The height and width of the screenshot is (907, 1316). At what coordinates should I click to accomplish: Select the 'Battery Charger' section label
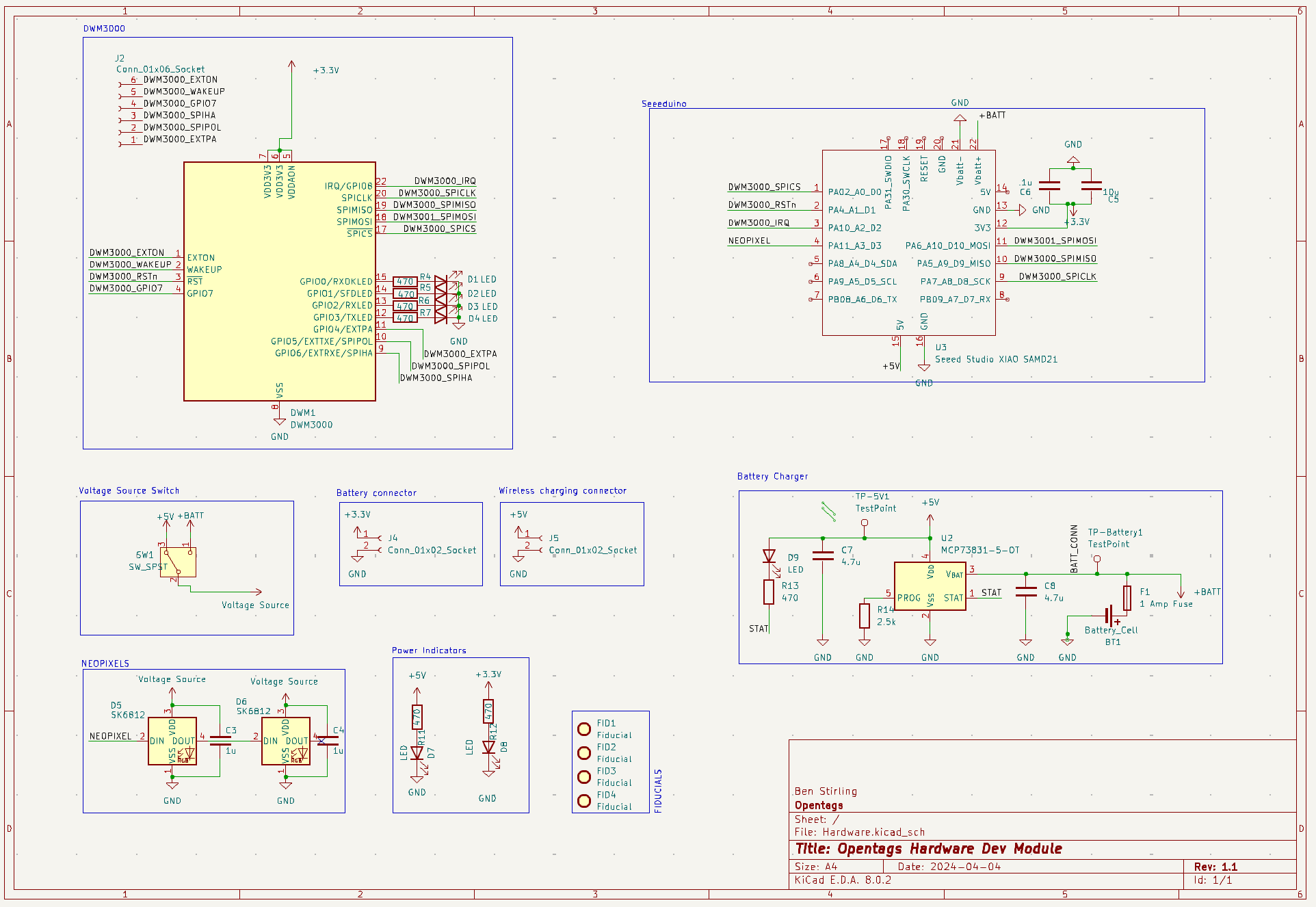(772, 476)
